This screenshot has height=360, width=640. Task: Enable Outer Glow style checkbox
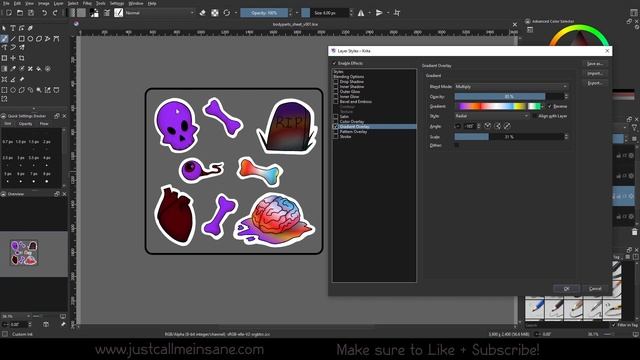tap(336, 92)
